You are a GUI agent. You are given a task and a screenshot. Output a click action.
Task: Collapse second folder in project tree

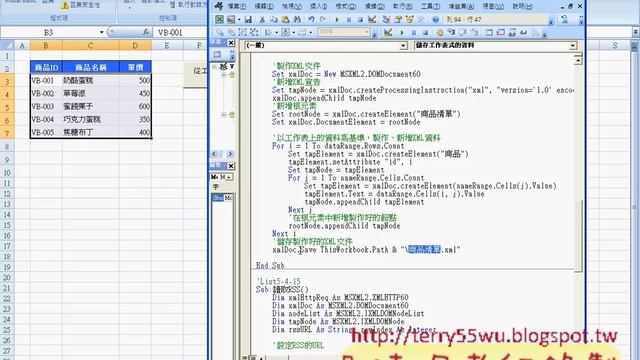coord(224,115)
